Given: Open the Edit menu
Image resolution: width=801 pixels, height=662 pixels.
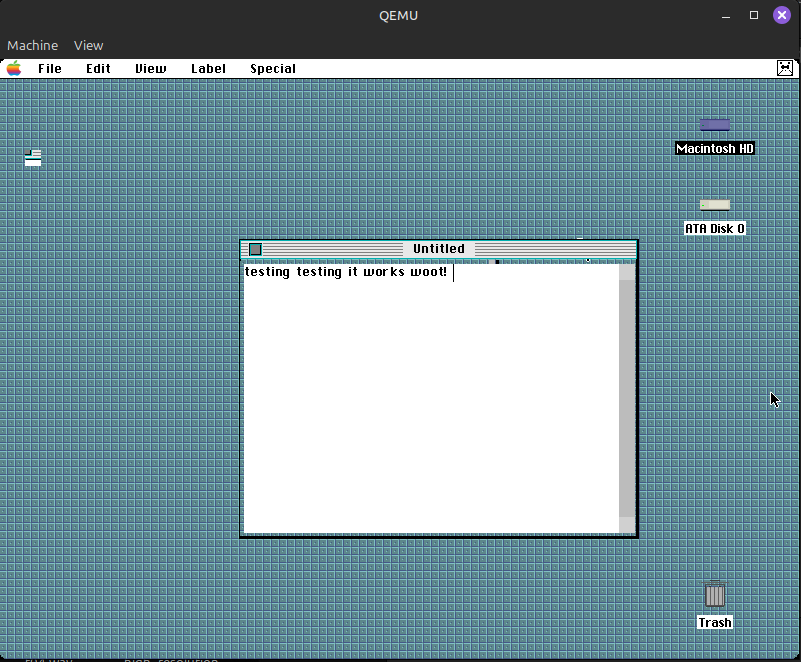Looking at the screenshot, I should (x=97, y=68).
